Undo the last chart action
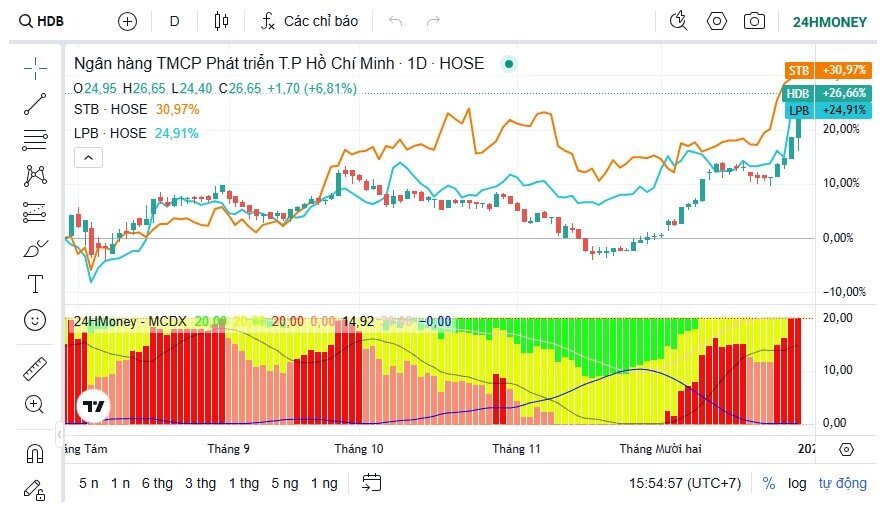 395,22
